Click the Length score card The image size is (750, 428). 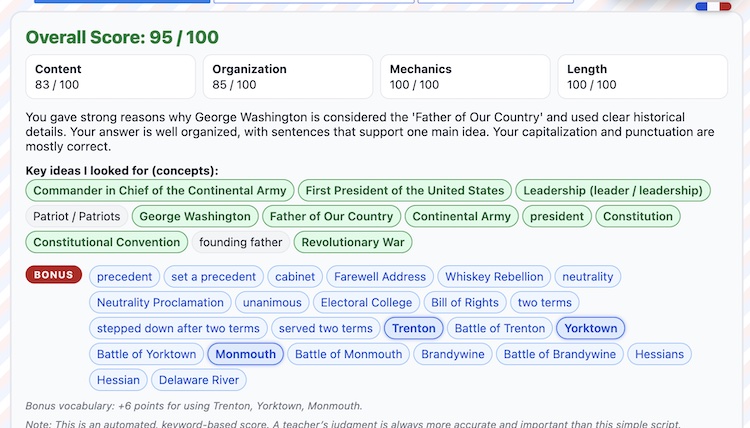click(x=642, y=77)
